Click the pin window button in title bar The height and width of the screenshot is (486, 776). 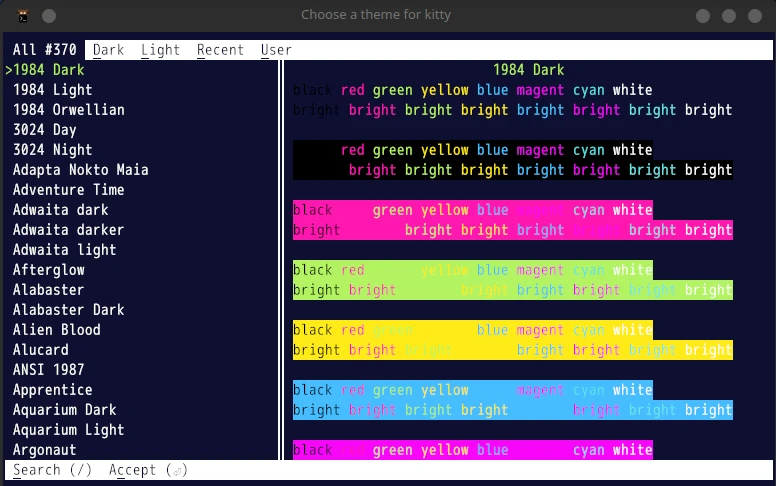(49, 16)
